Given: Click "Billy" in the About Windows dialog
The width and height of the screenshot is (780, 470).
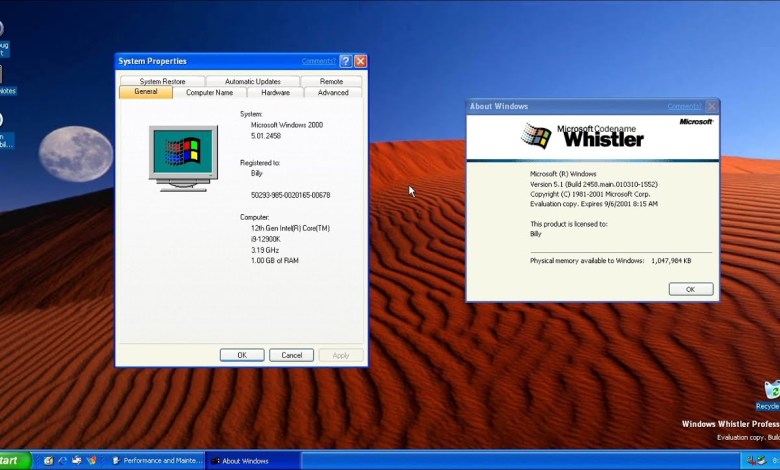Looking at the screenshot, I should (535, 234).
